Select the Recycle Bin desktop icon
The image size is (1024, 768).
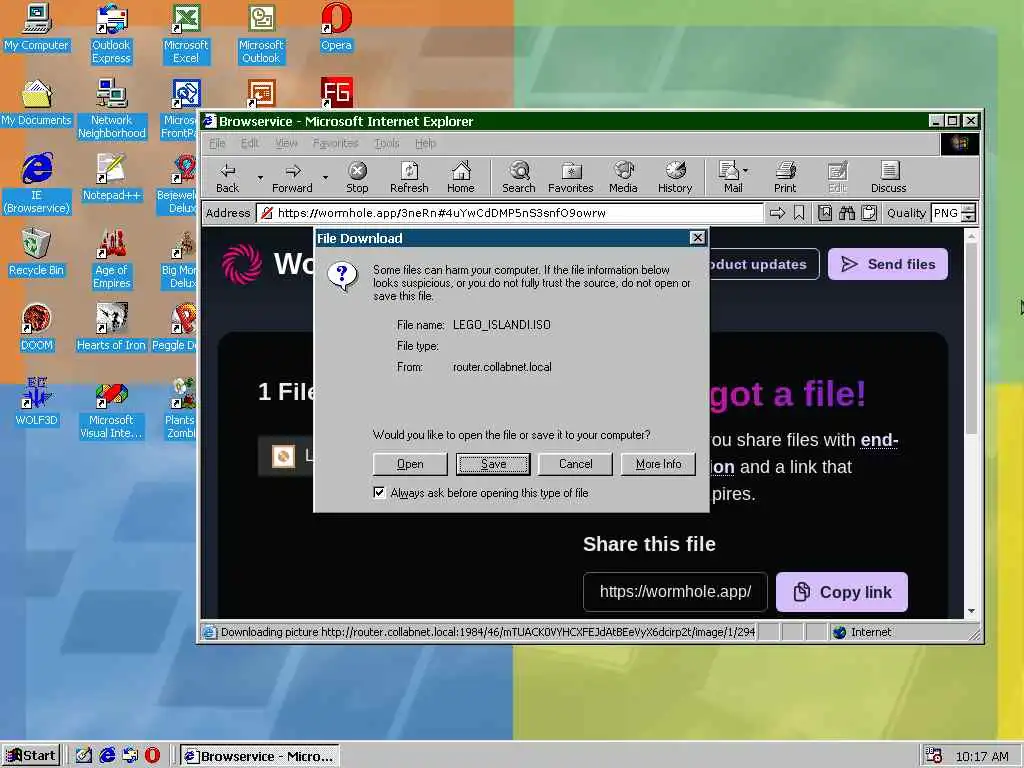pyautogui.click(x=37, y=253)
